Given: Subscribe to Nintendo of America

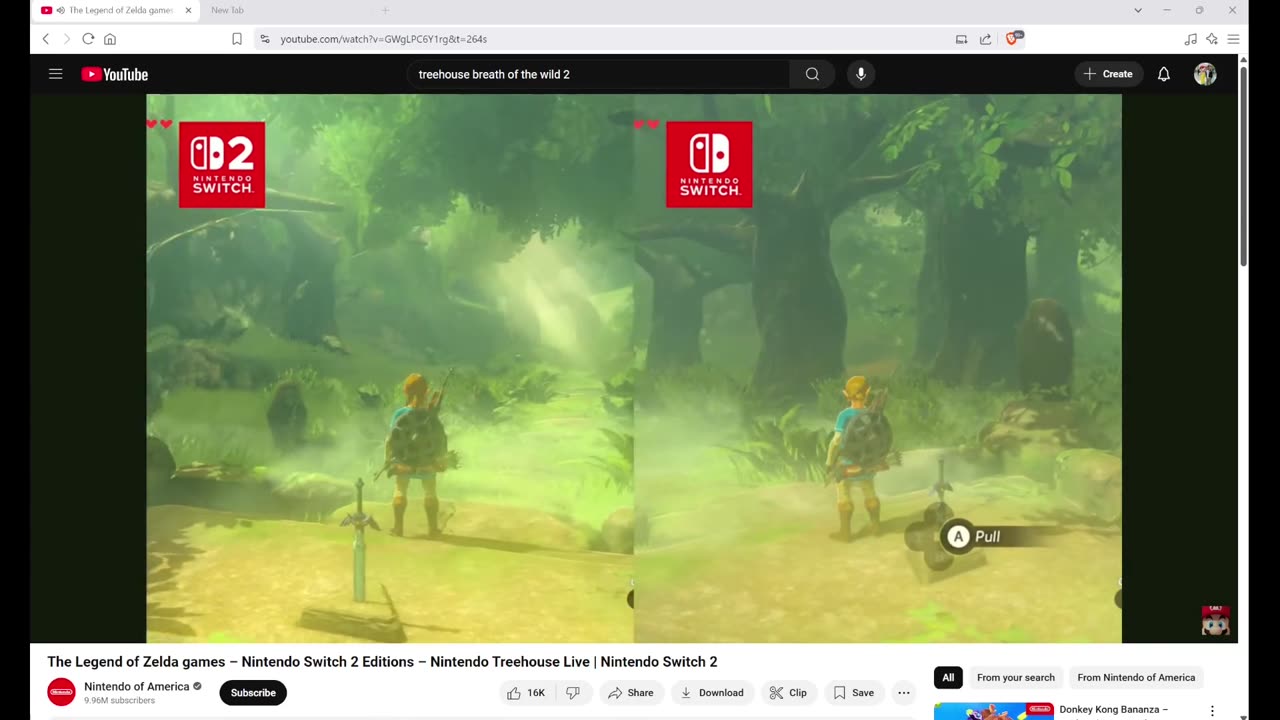Looking at the screenshot, I should 253,693.
